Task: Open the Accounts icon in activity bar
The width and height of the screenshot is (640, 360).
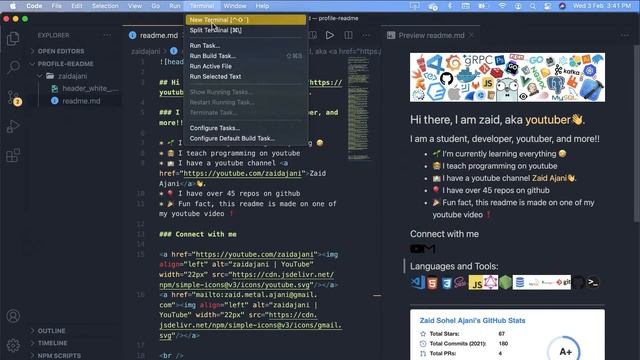Action: coord(13,316)
